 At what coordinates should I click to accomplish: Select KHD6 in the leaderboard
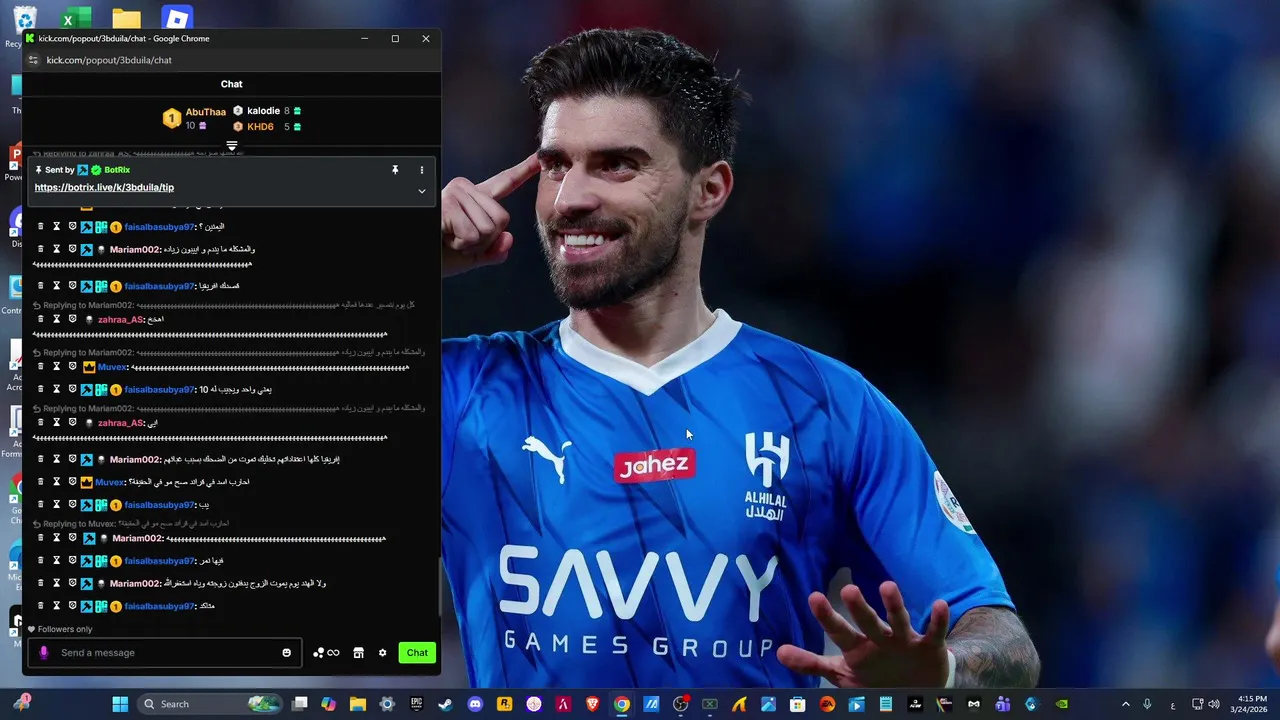(260, 127)
